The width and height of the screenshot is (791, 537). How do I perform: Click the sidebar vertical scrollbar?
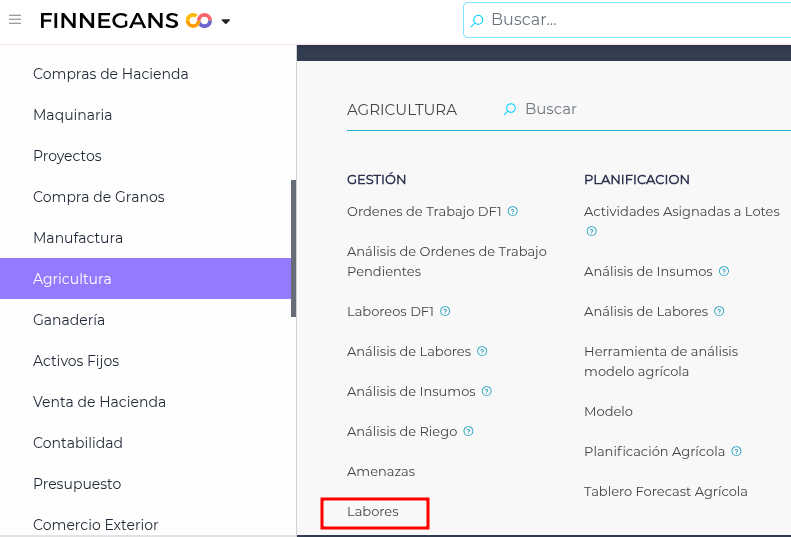(x=293, y=248)
